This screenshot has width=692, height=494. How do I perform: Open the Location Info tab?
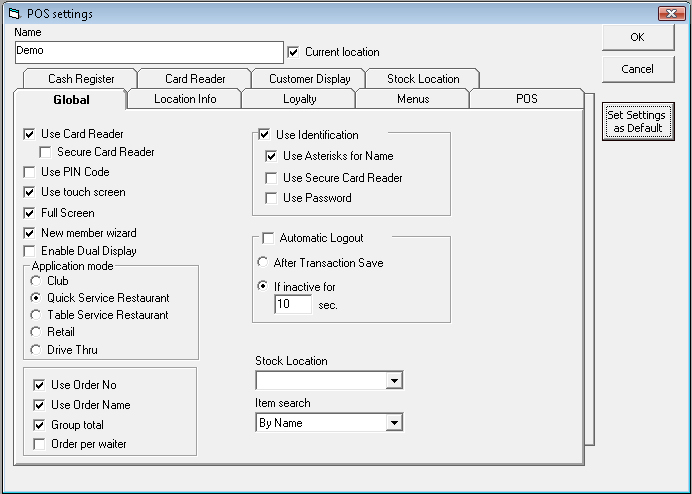[x=185, y=99]
